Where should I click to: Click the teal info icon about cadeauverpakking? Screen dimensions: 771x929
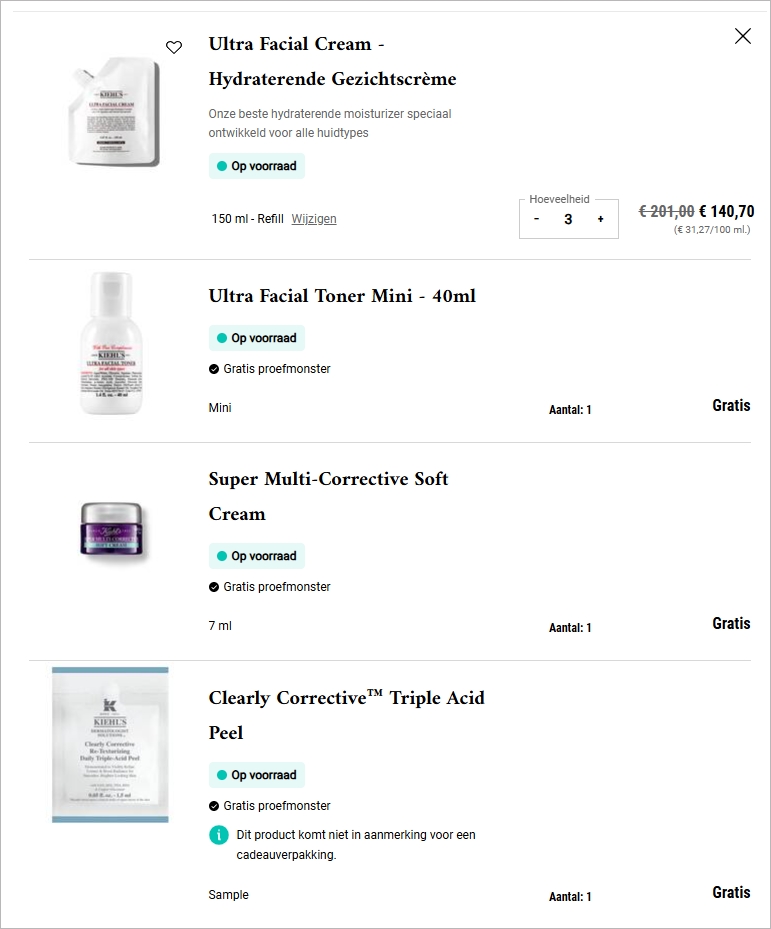[219, 834]
